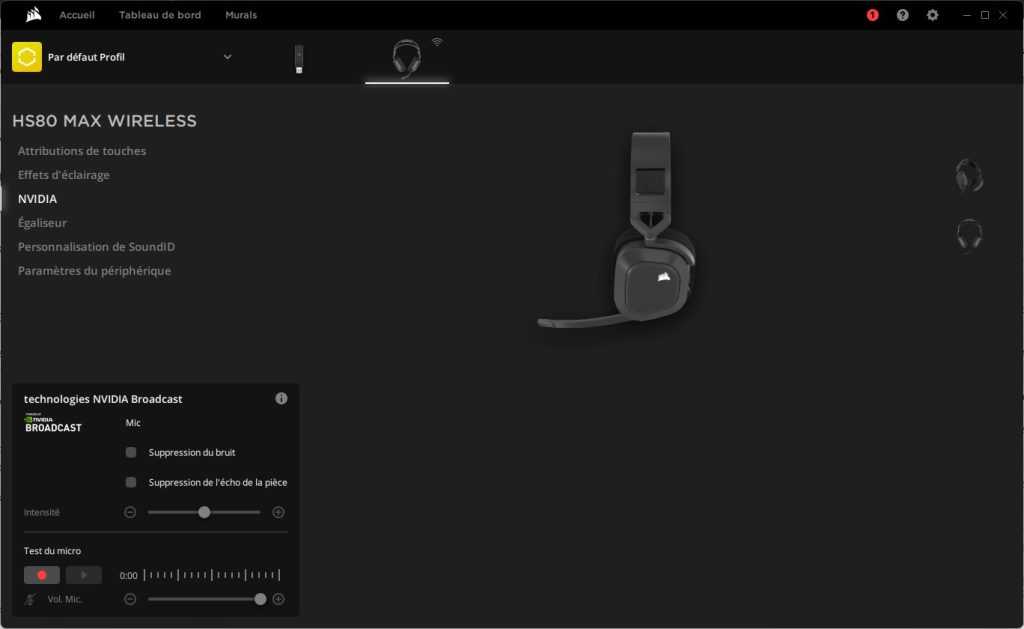Image resolution: width=1024 pixels, height=629 pixels.
Task: Increase Intensité with plus icon
Action: 278,512
